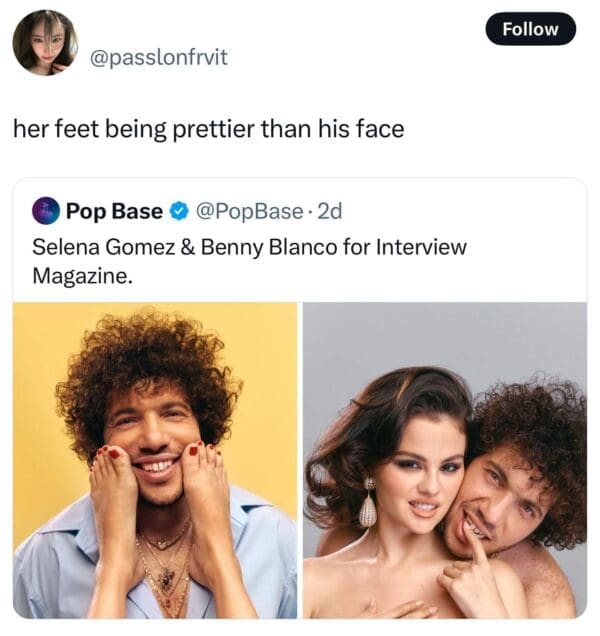Click the drop earring in the right photo

(367, 506)
